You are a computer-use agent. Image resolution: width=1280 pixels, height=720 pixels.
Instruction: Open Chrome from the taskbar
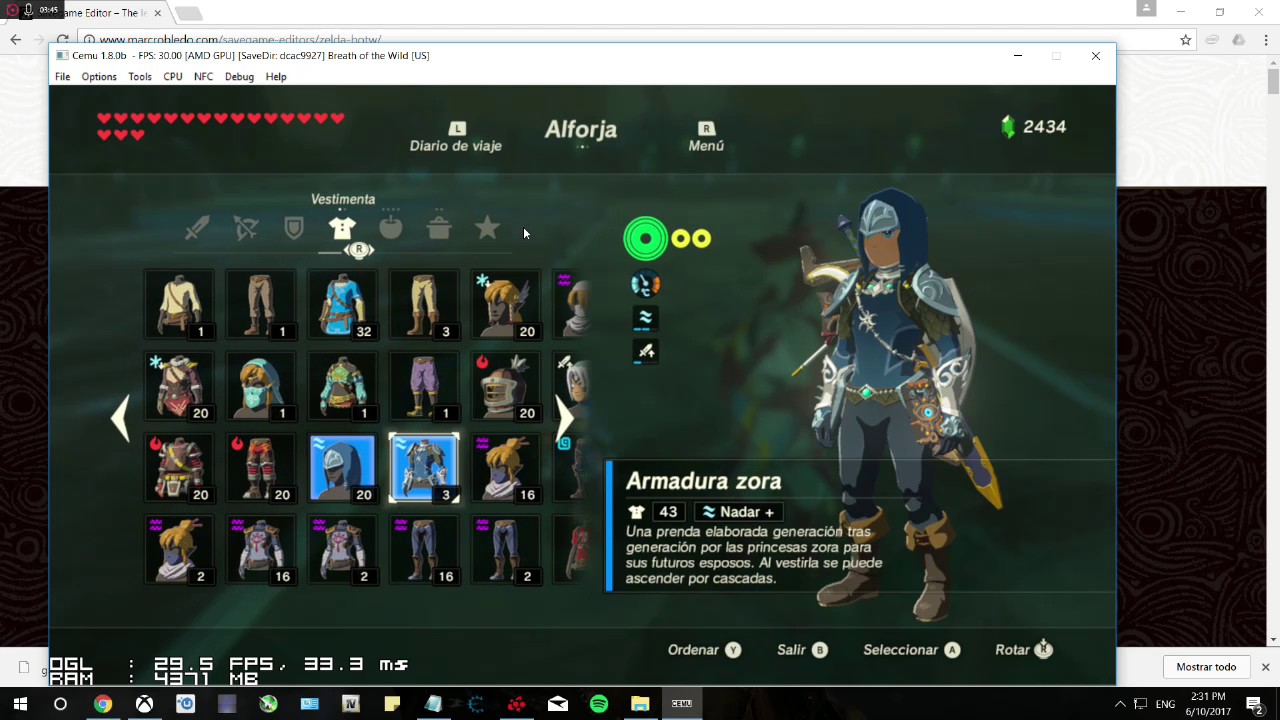pyautogui.click(x=102, y=704)
